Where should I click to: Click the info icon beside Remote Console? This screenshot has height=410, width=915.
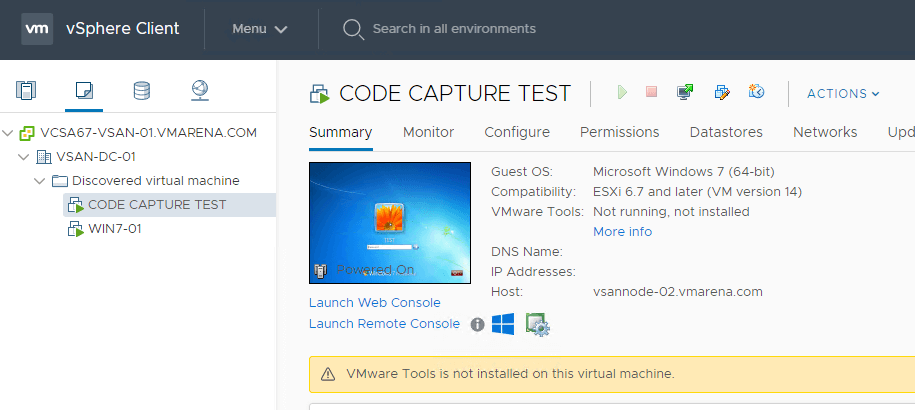[x=477, y=324]
